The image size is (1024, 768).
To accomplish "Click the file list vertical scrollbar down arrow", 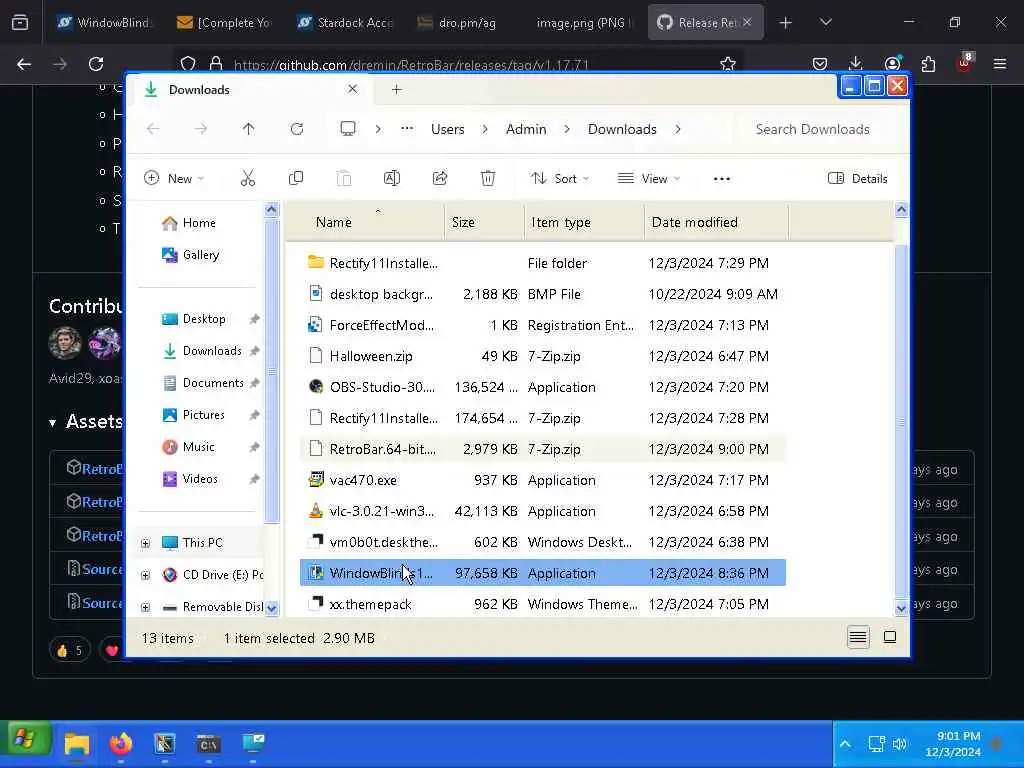I will click(901, 608).
